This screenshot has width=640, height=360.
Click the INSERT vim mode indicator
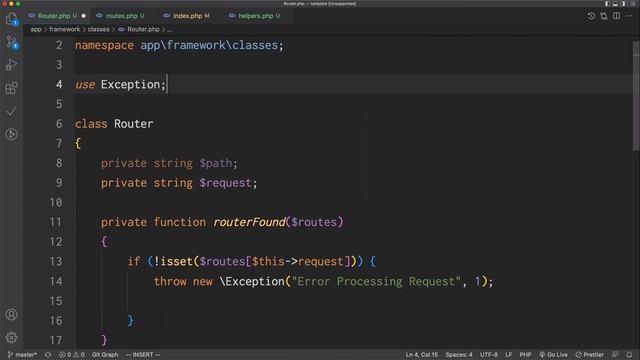click(143, 355)
